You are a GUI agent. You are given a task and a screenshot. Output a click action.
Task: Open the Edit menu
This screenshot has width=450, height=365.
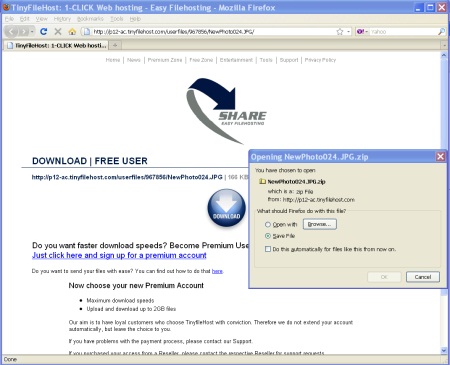(x=25, y=19)
